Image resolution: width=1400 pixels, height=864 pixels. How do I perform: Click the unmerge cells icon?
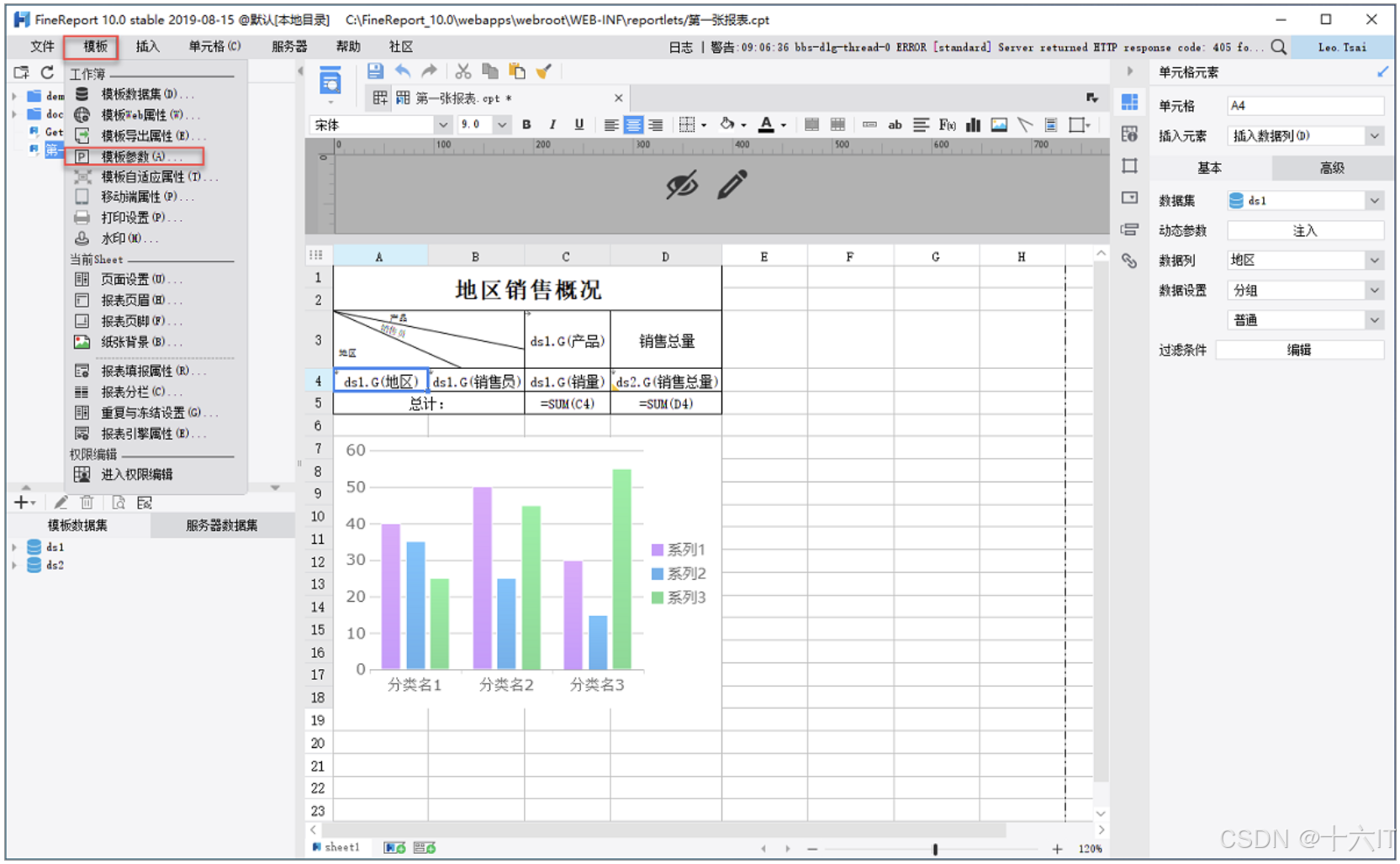click(837, 125)
